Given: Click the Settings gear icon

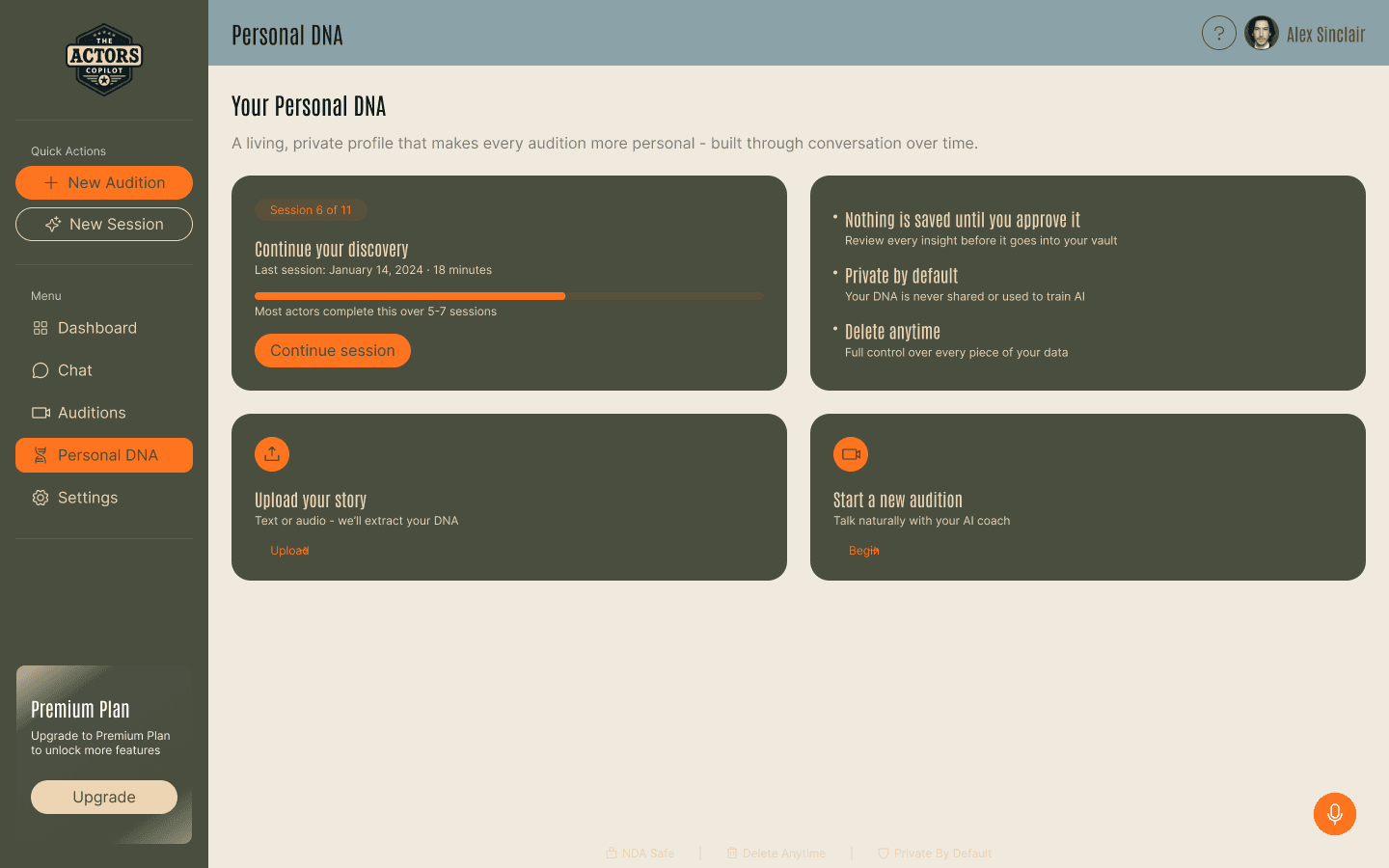Looking at the screenshot, I should pos(41,498).
